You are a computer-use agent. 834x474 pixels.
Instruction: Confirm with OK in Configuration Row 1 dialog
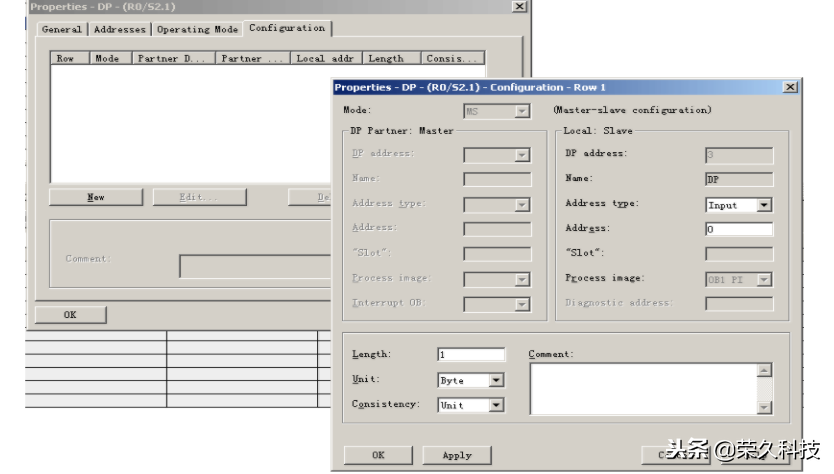coord(378,455)
